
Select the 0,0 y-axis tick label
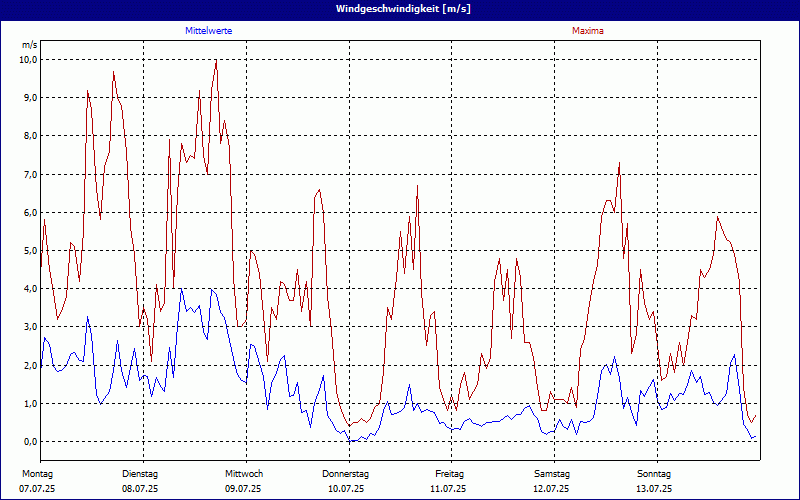click(x=30, y=442)
